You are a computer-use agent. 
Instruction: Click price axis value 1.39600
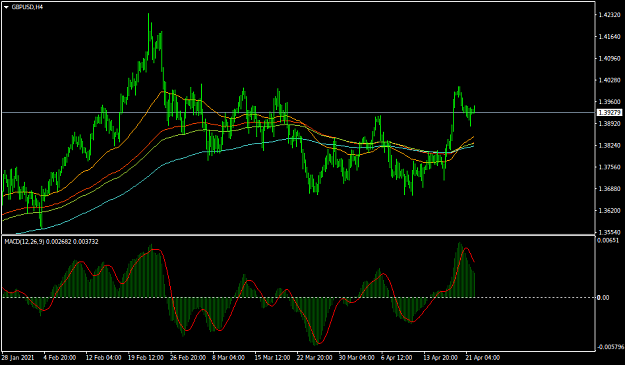click(609, 102)
